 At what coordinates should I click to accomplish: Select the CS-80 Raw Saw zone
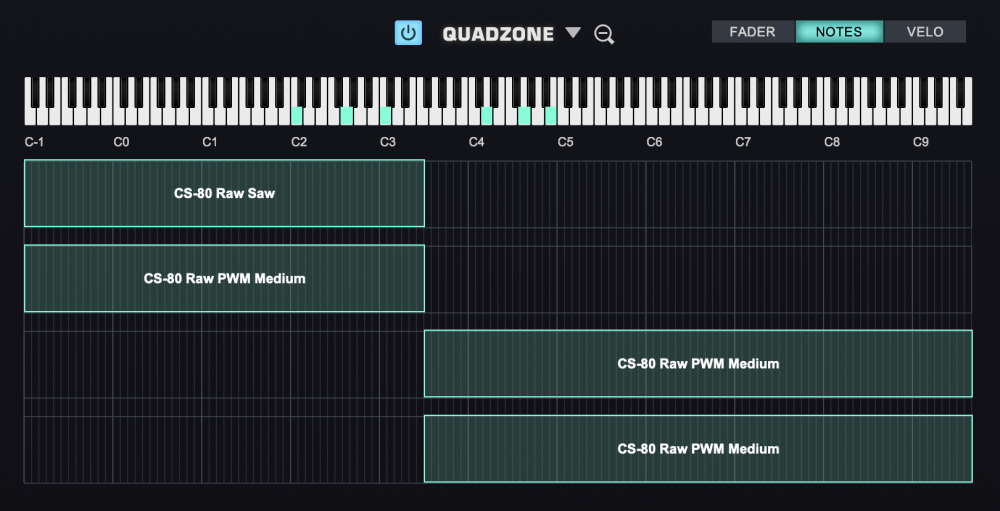tap(224, 193)
